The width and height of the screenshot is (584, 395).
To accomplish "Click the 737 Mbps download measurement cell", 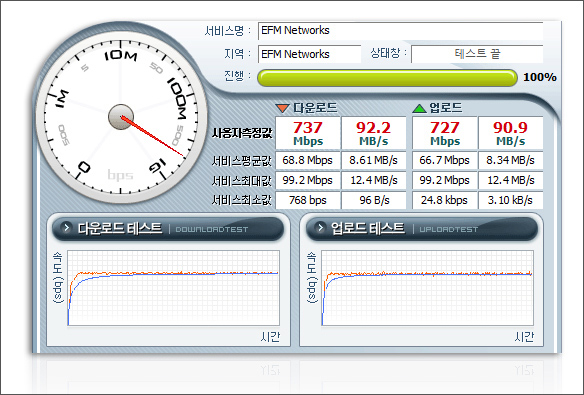I will (308, 133).
